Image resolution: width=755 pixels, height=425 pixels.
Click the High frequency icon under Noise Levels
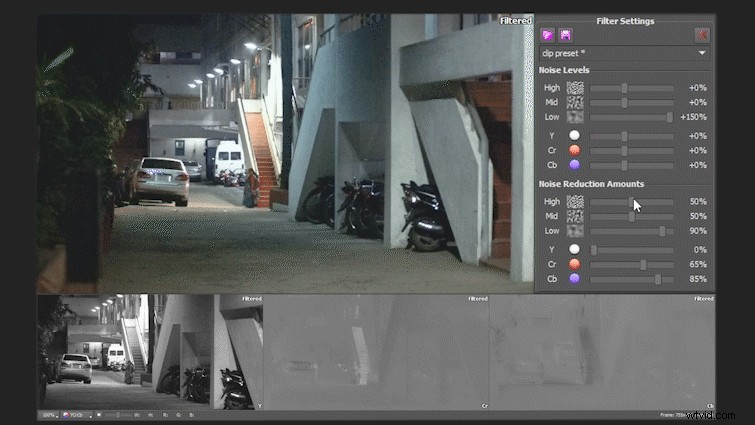pos(574,88)
